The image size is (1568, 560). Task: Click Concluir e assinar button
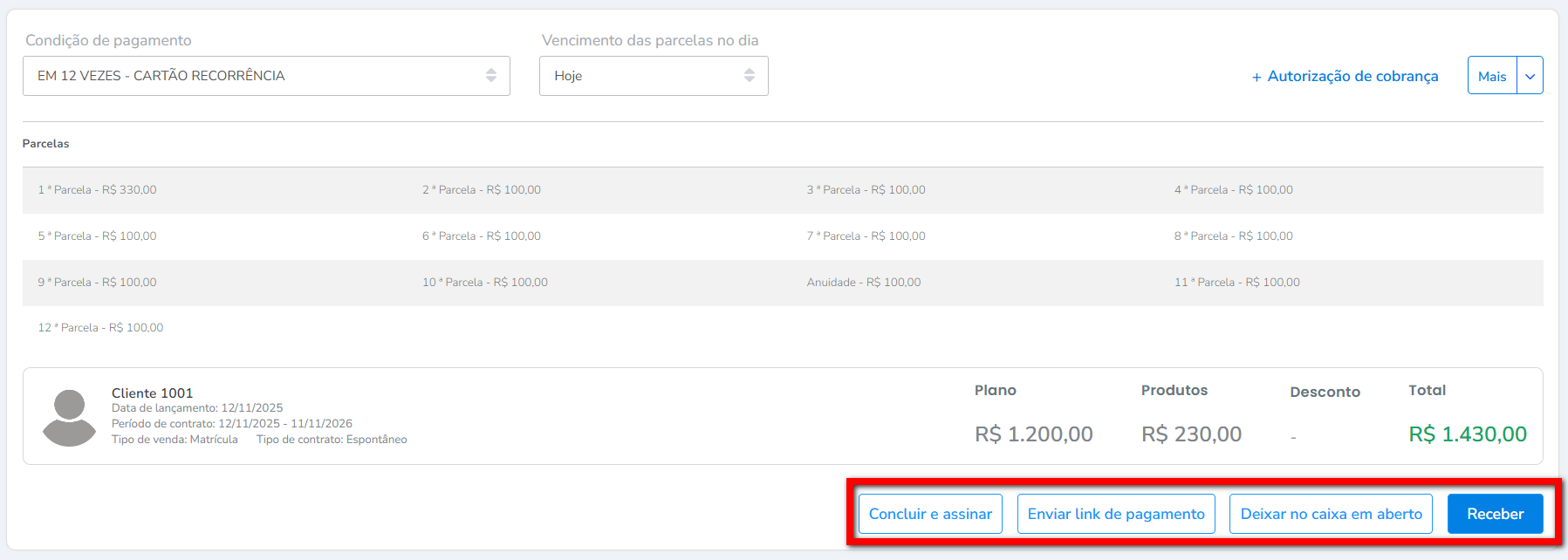[x=930, y=514]
